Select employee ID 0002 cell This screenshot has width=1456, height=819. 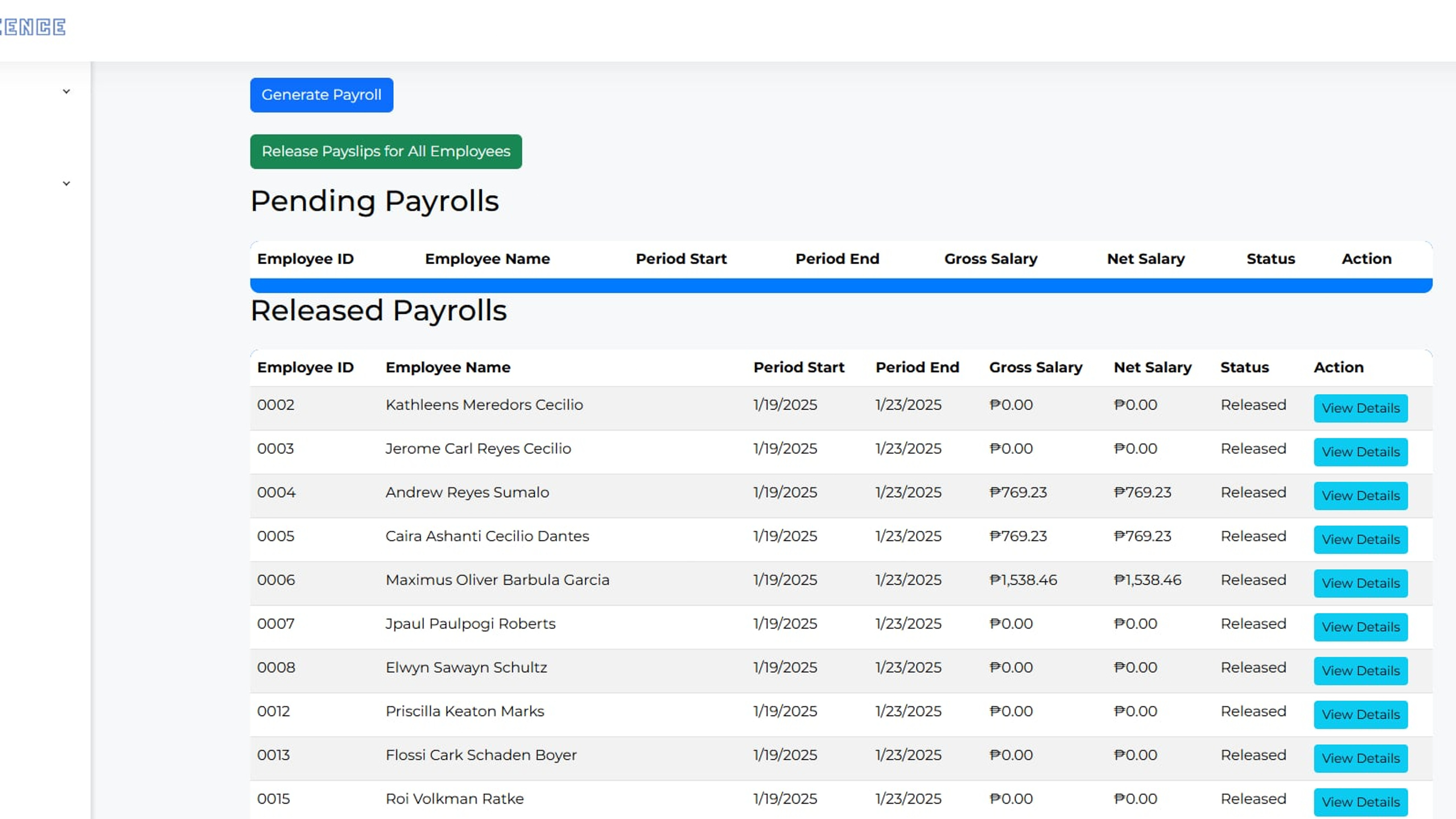pyautogui.click(x=275, y=405)
